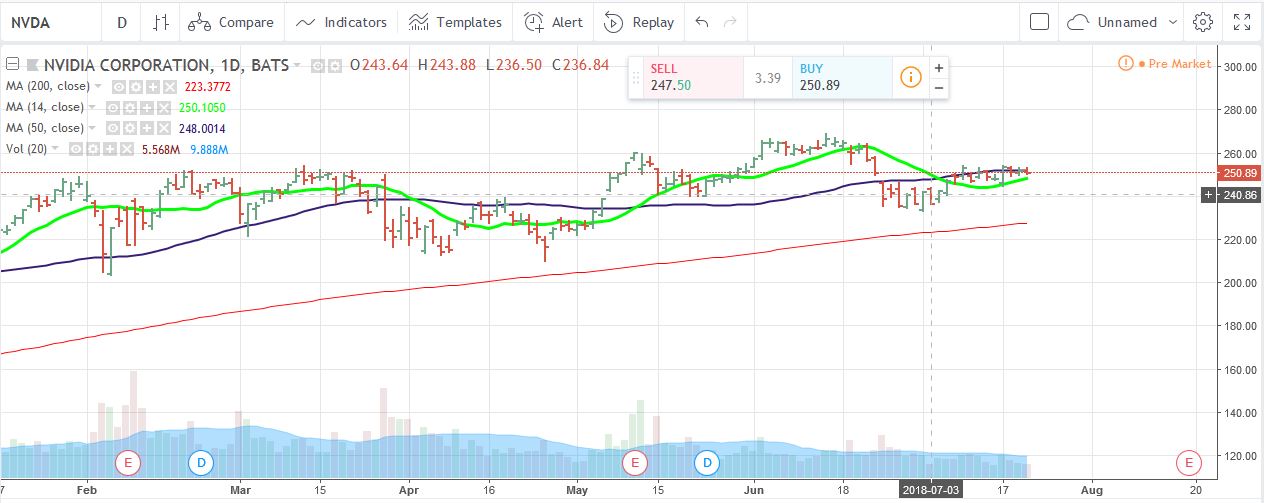Image resolution: width=1264 pixels, height=503 pixels.
Task: Click the plus button at 240.86
Action: click(x=1209, y=195)
